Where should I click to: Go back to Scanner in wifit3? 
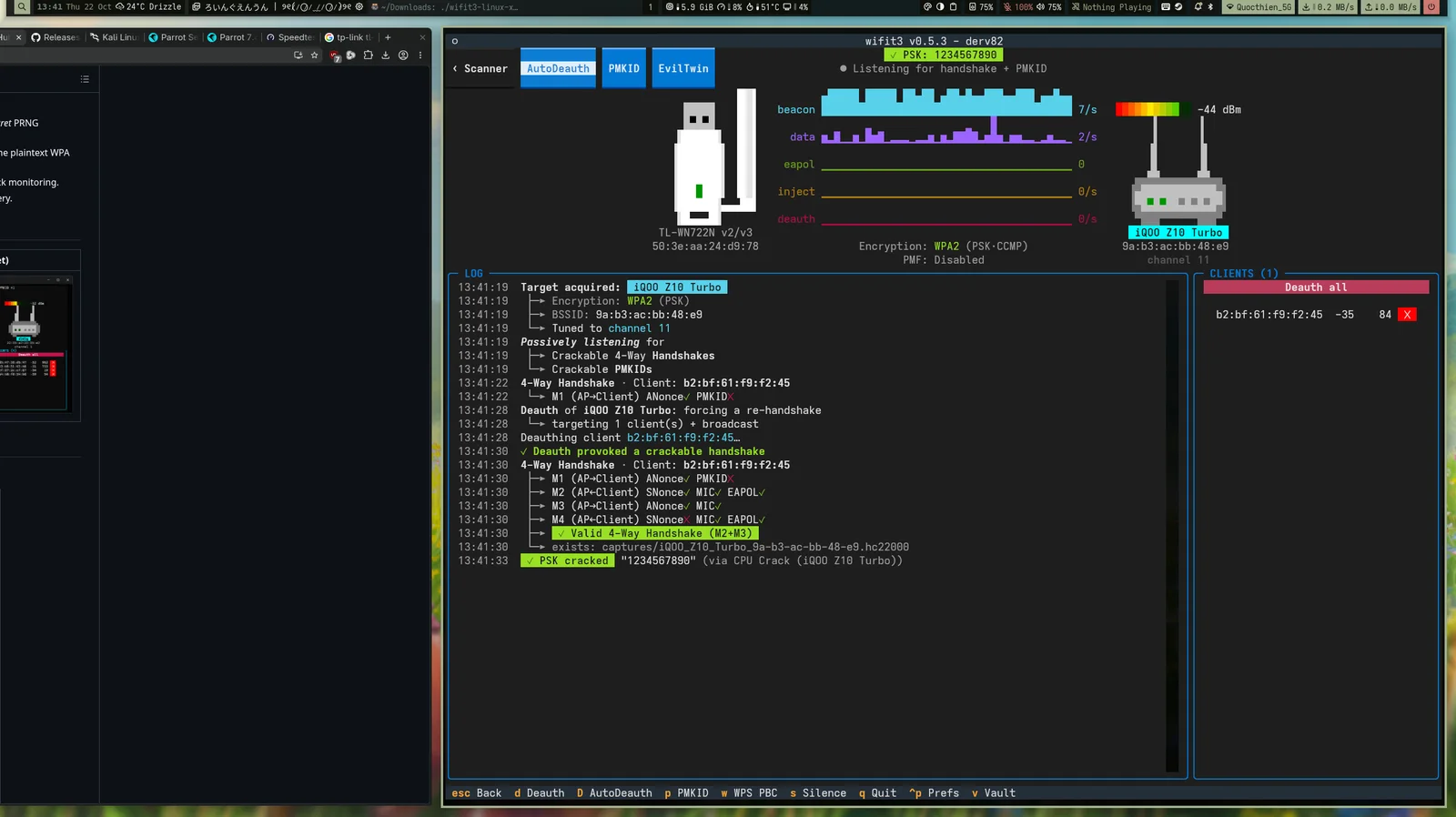480,69
